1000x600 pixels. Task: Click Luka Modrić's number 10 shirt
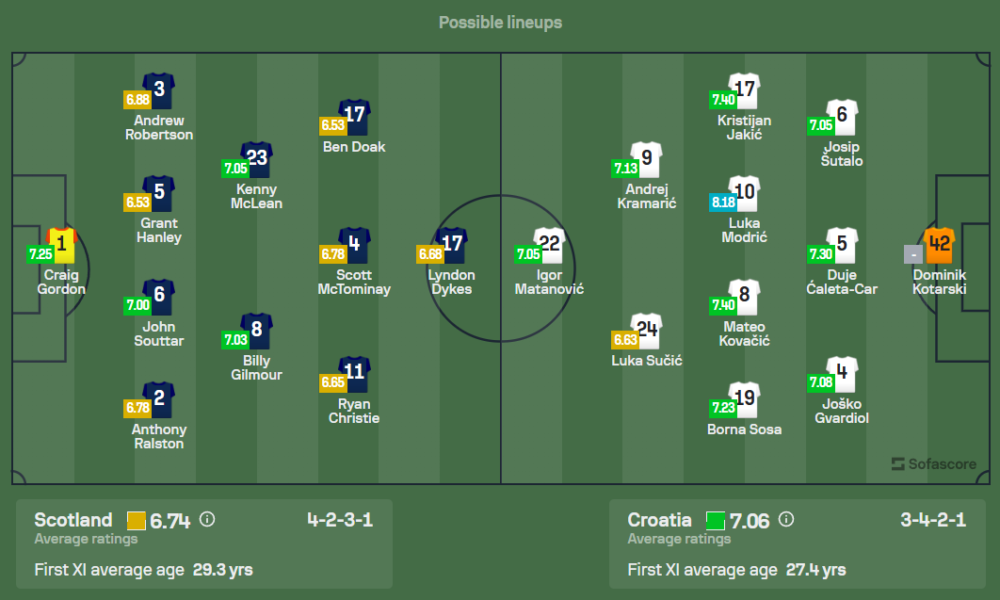point(744,194)
